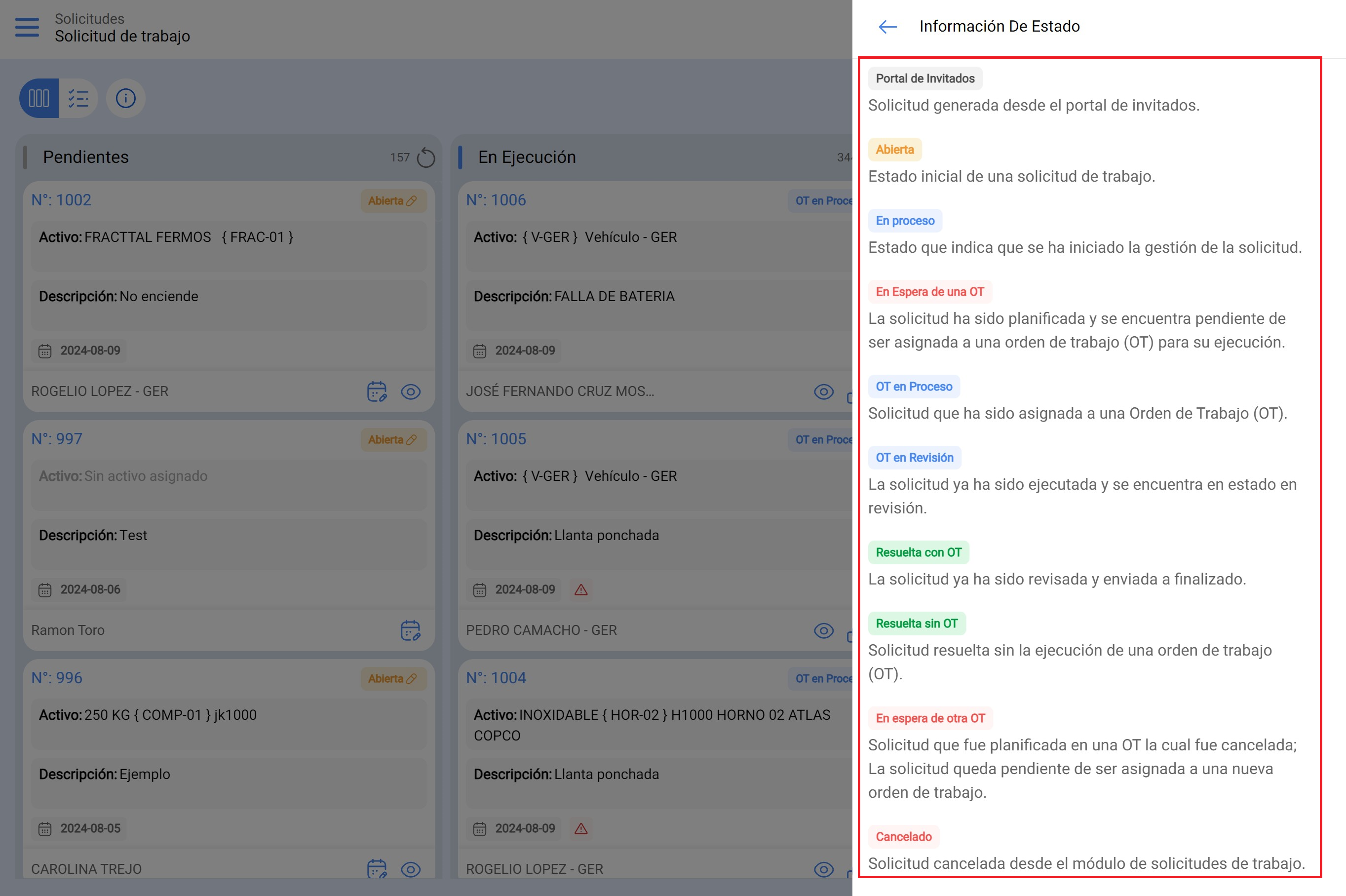Click OT en Proceso badge on request 1006

[x=821, y=200]
